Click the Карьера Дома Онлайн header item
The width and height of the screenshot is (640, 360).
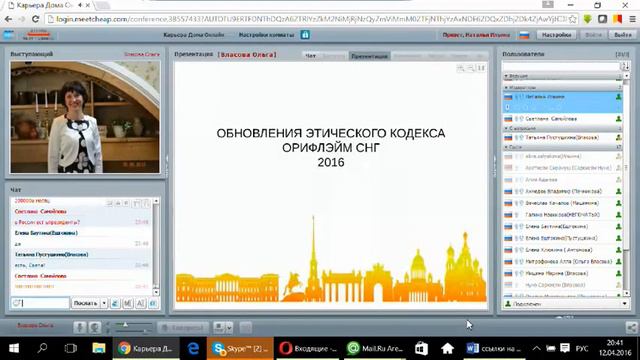(x=193, y=35)
